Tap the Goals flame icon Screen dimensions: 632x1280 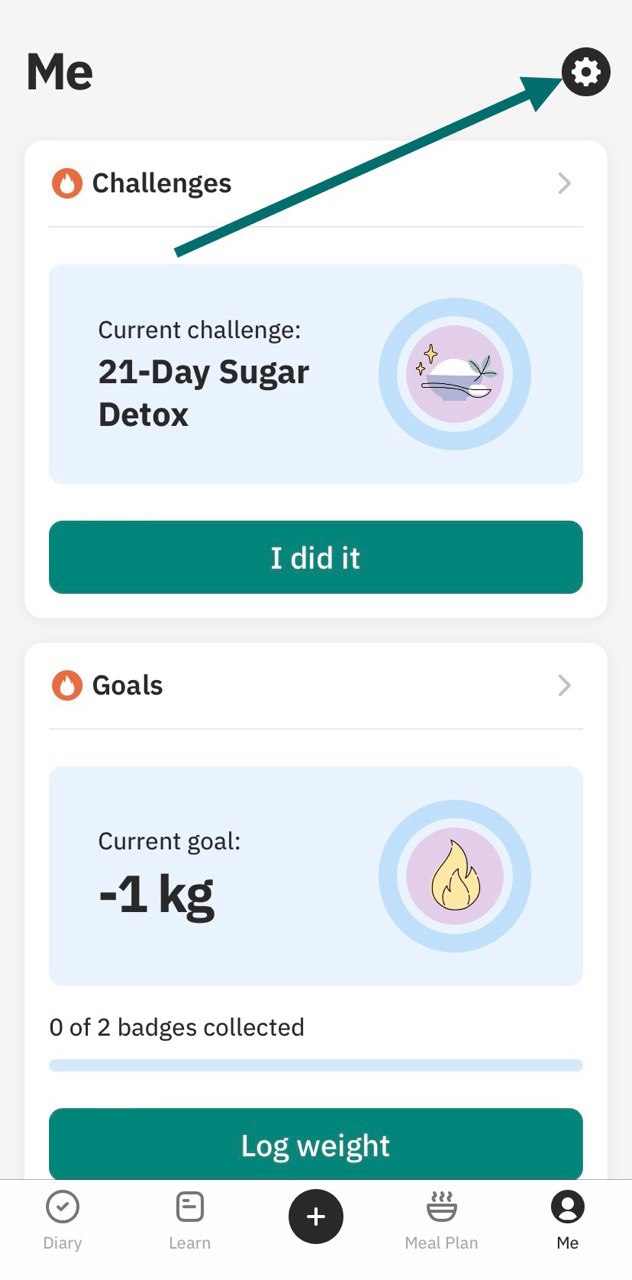point(67,685)
